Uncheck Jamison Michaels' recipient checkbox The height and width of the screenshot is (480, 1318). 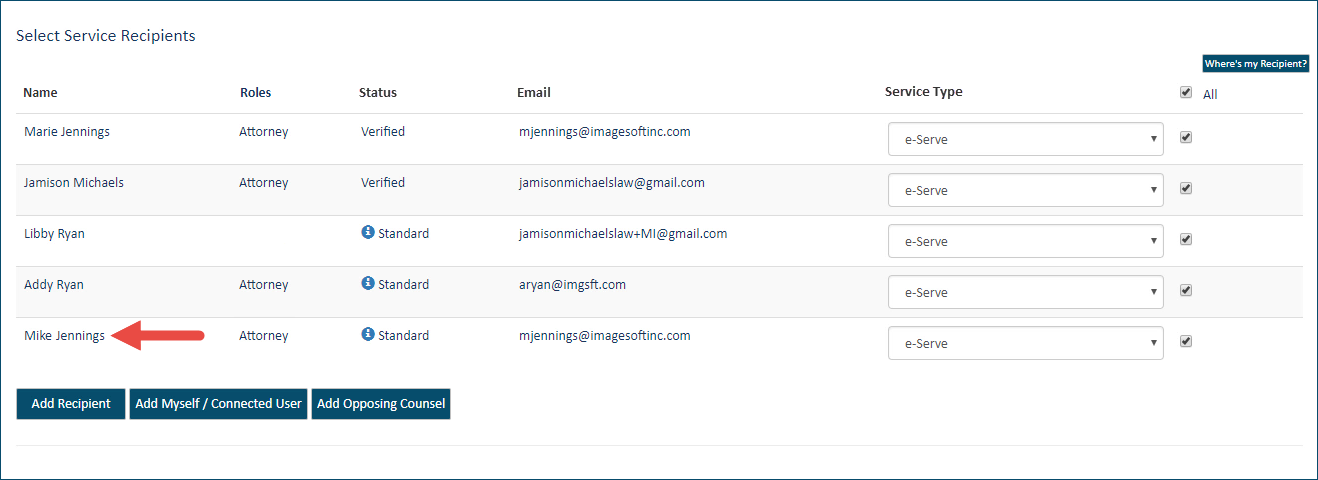[x=1186, y=188]
